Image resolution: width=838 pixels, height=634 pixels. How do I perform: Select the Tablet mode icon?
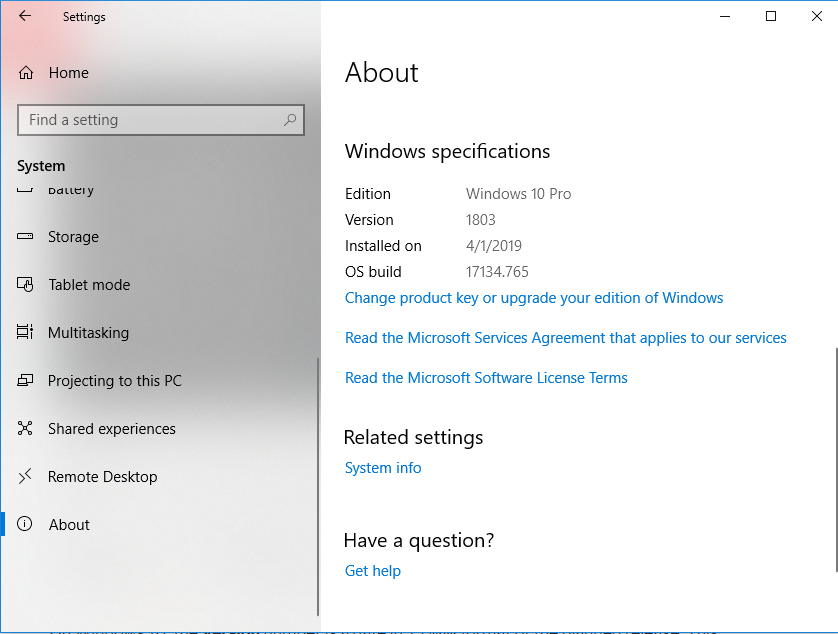25,284
